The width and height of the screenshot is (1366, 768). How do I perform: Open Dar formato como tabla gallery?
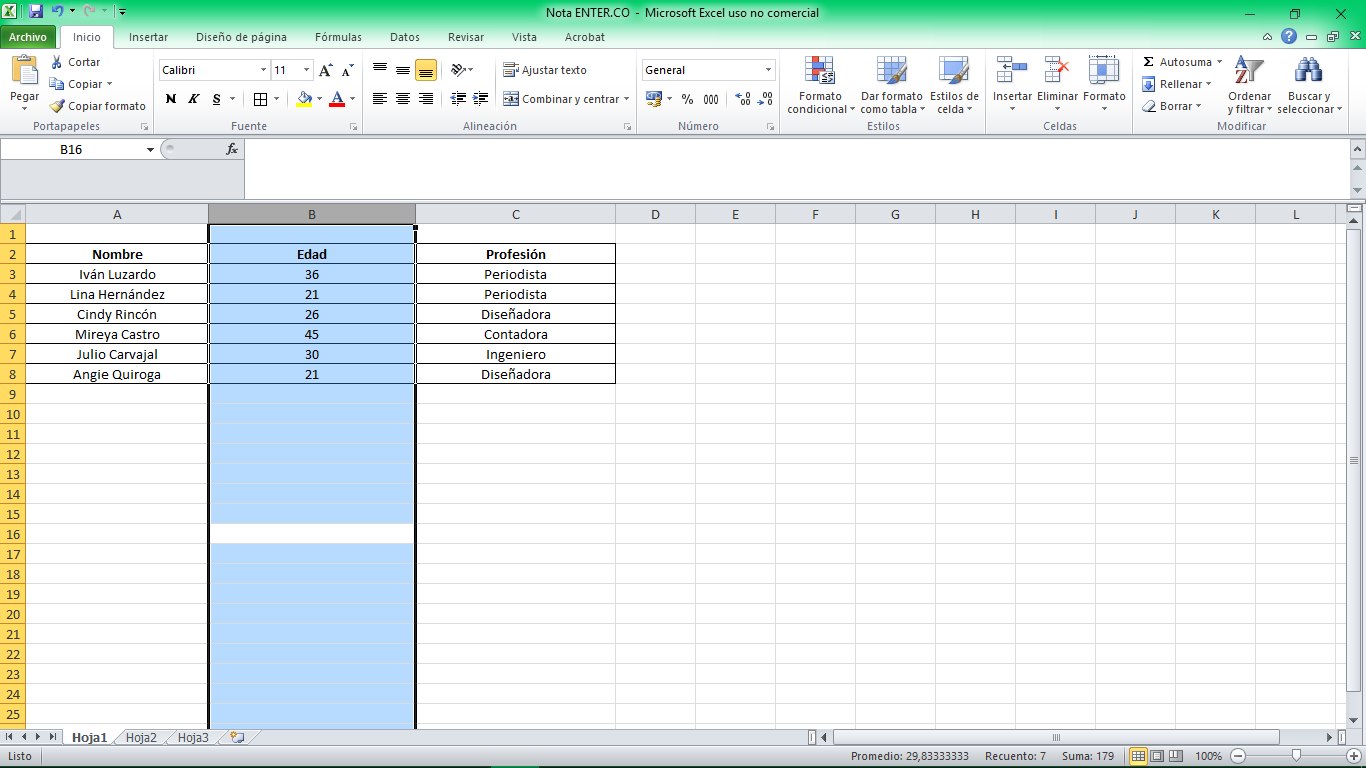click(891, 85)
